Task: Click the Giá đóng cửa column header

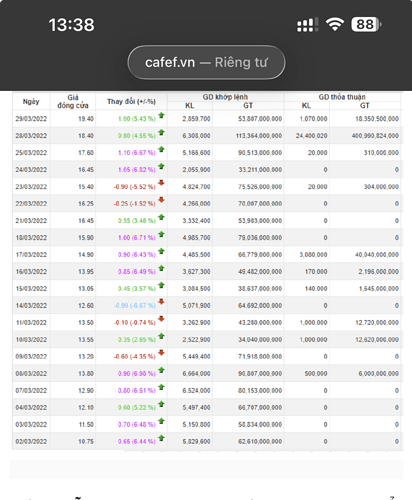Action: (x=73, y=101)
